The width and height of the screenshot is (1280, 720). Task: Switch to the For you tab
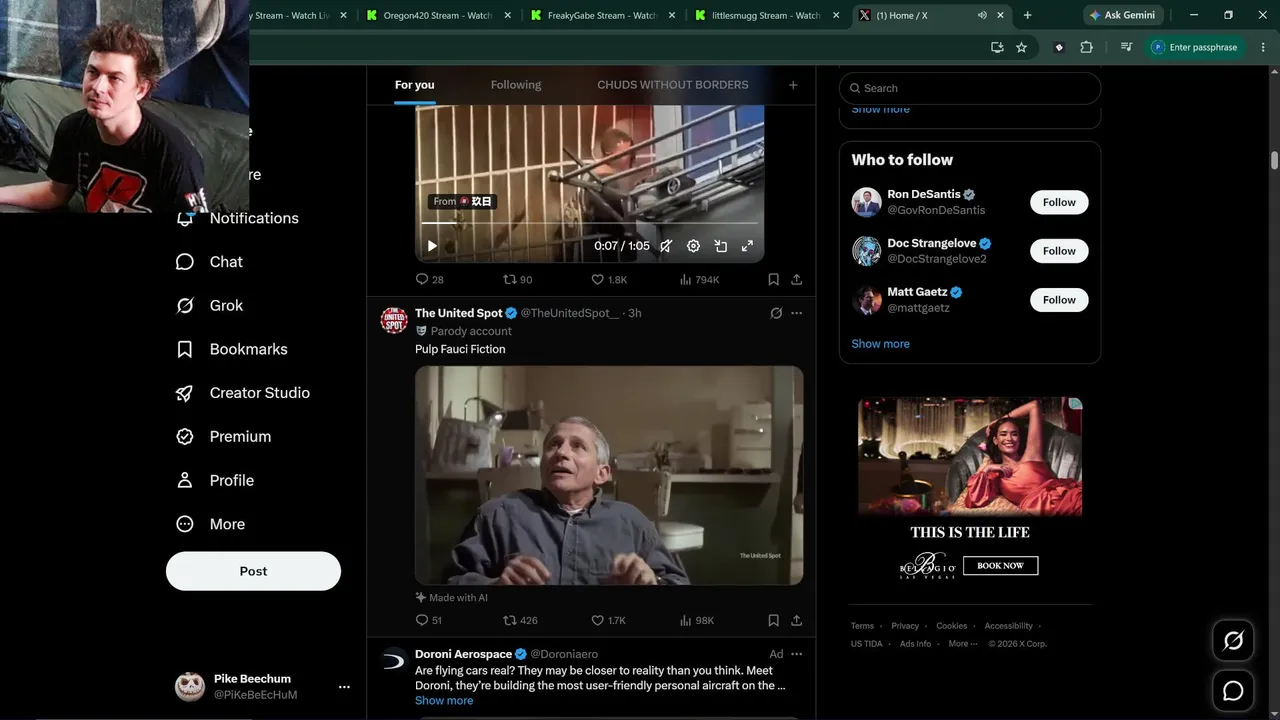[x=415, y=85]
